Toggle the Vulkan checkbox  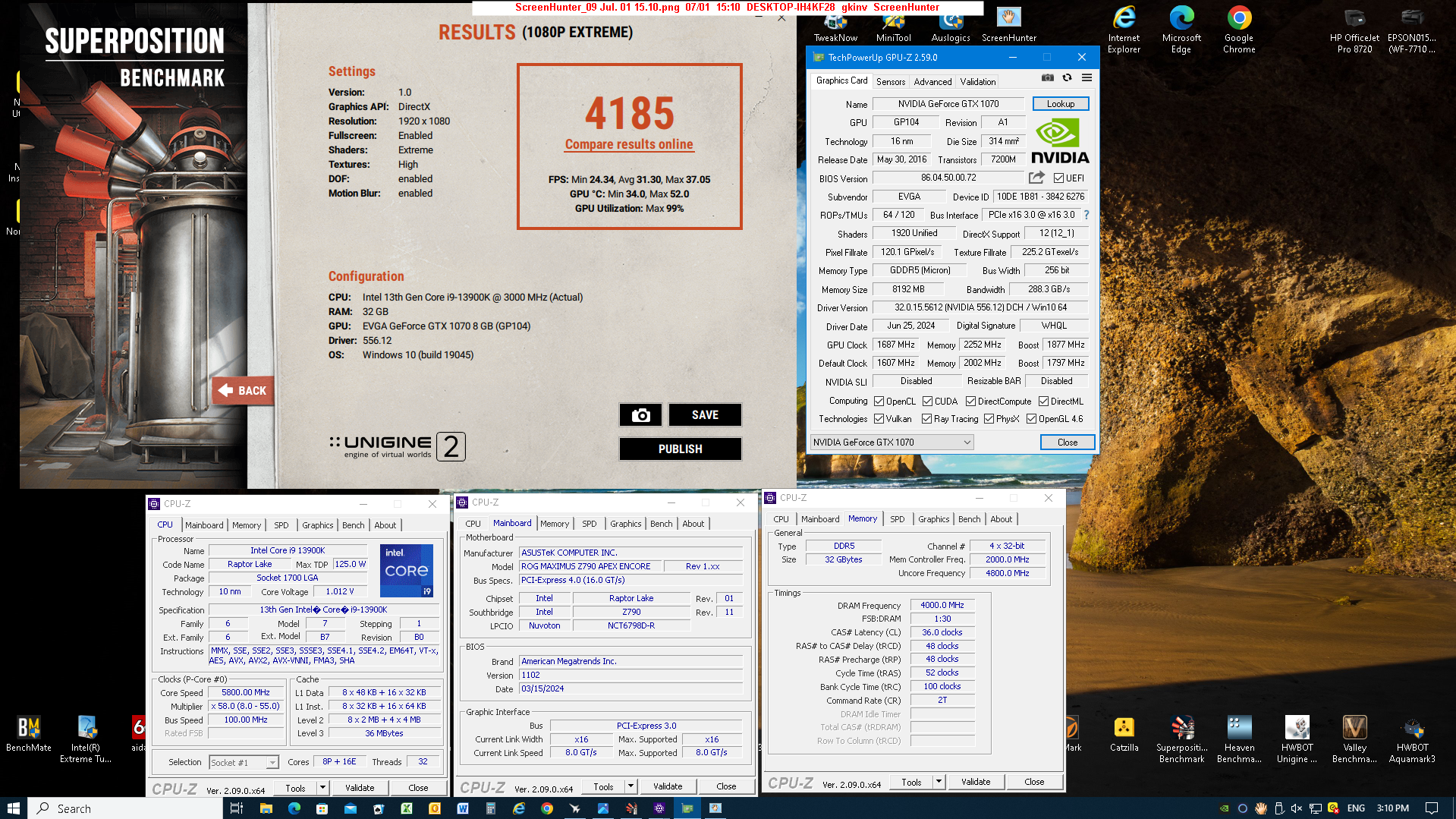pyautogui.click(x=879, y=419)
